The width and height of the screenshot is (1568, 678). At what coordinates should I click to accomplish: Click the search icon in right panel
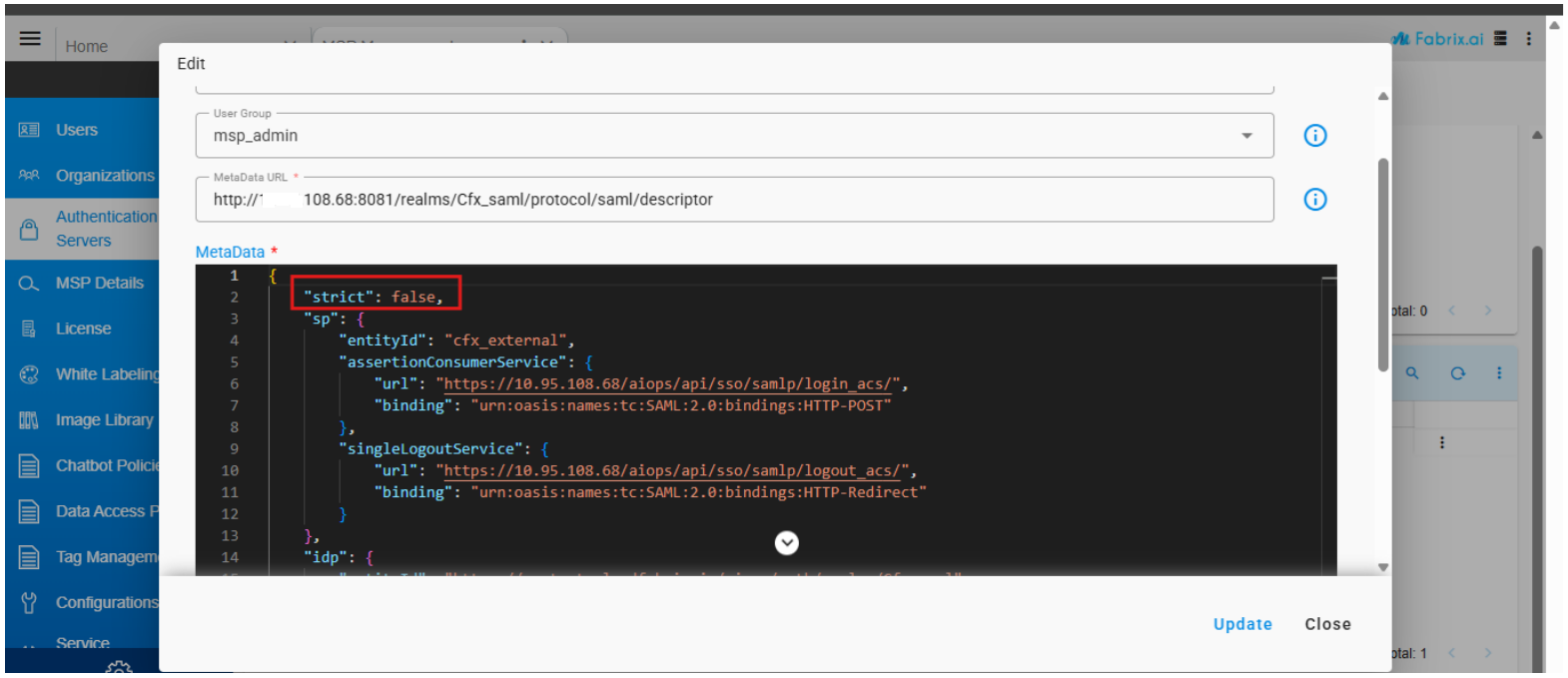click(x=1412, y=372)
